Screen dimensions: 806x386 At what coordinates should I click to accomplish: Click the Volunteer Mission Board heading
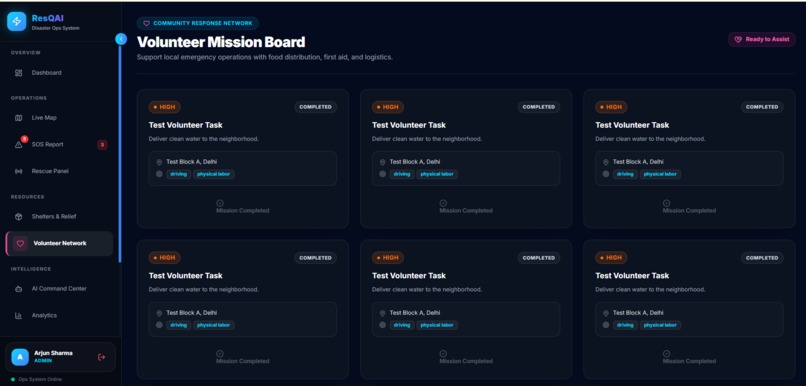click(x=221, y=42)
